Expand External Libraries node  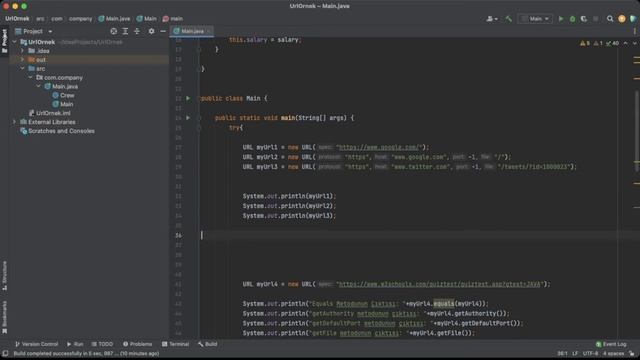coord(15,122)
